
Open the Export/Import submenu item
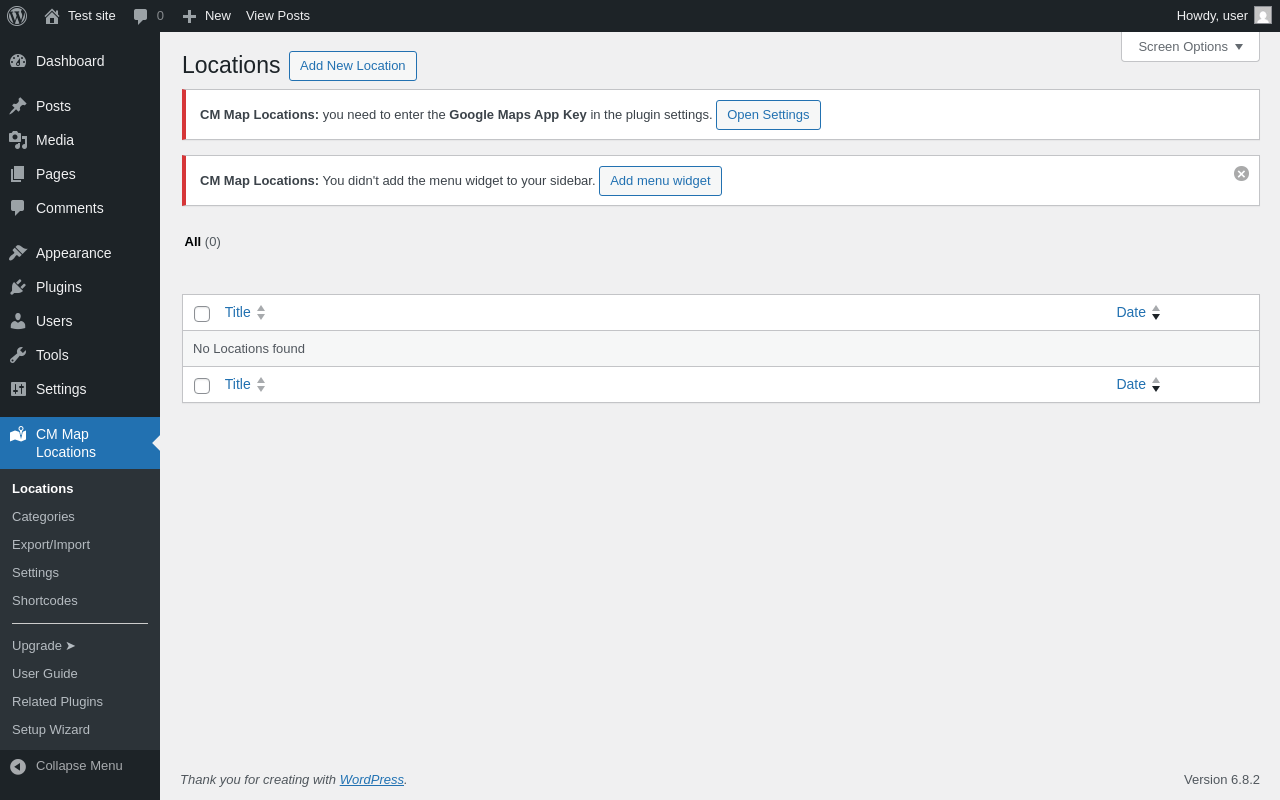51,545
